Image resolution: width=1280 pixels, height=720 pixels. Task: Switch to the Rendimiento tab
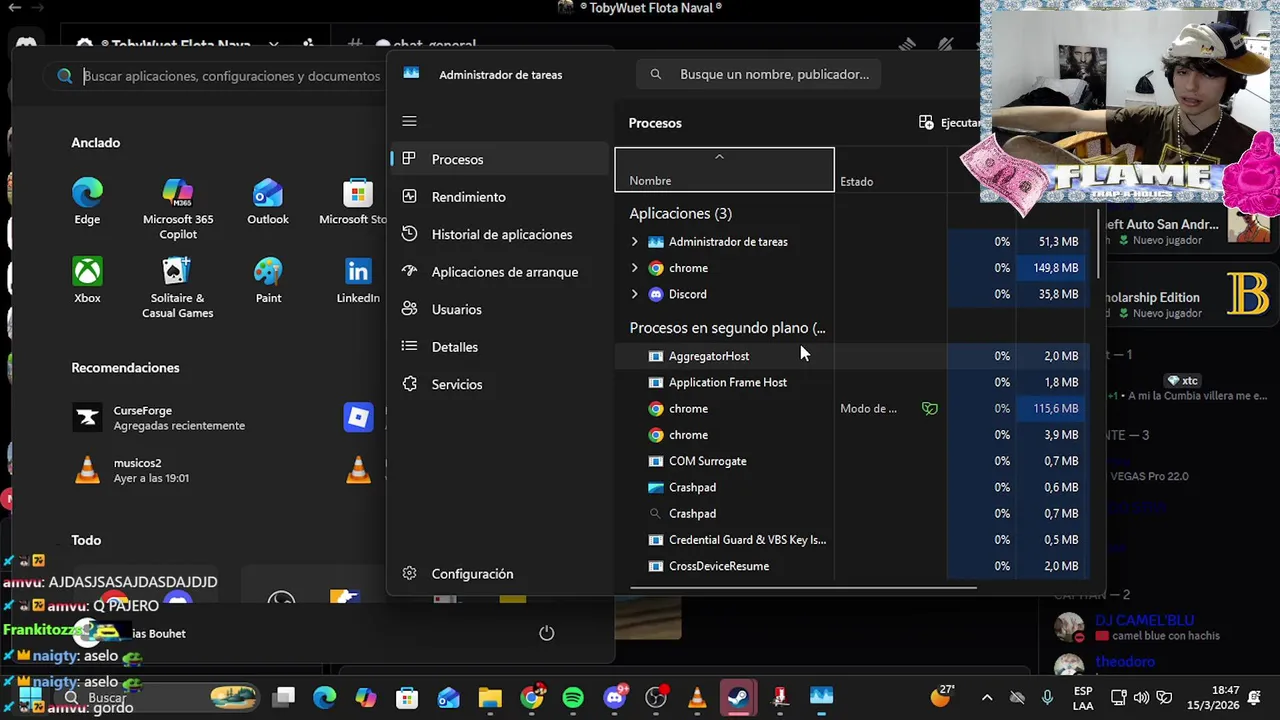(500, 197)
